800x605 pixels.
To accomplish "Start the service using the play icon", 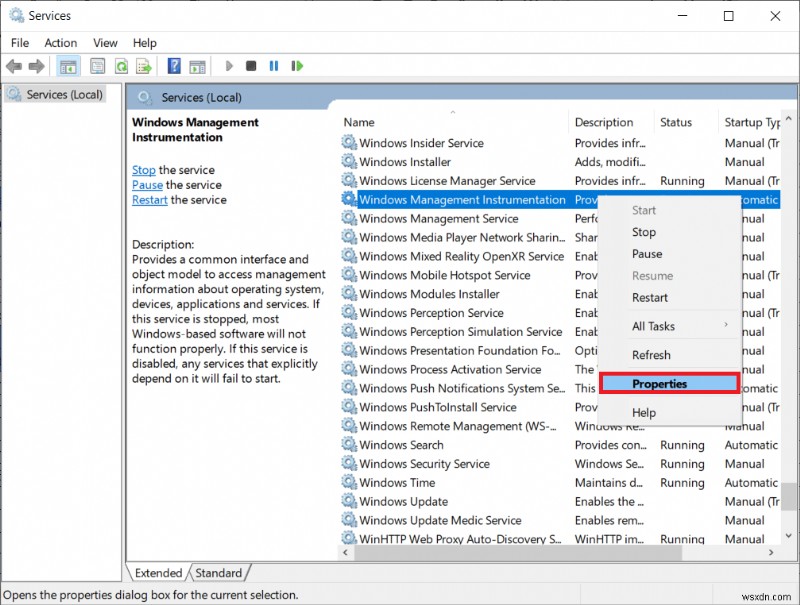I will [228, 66].
